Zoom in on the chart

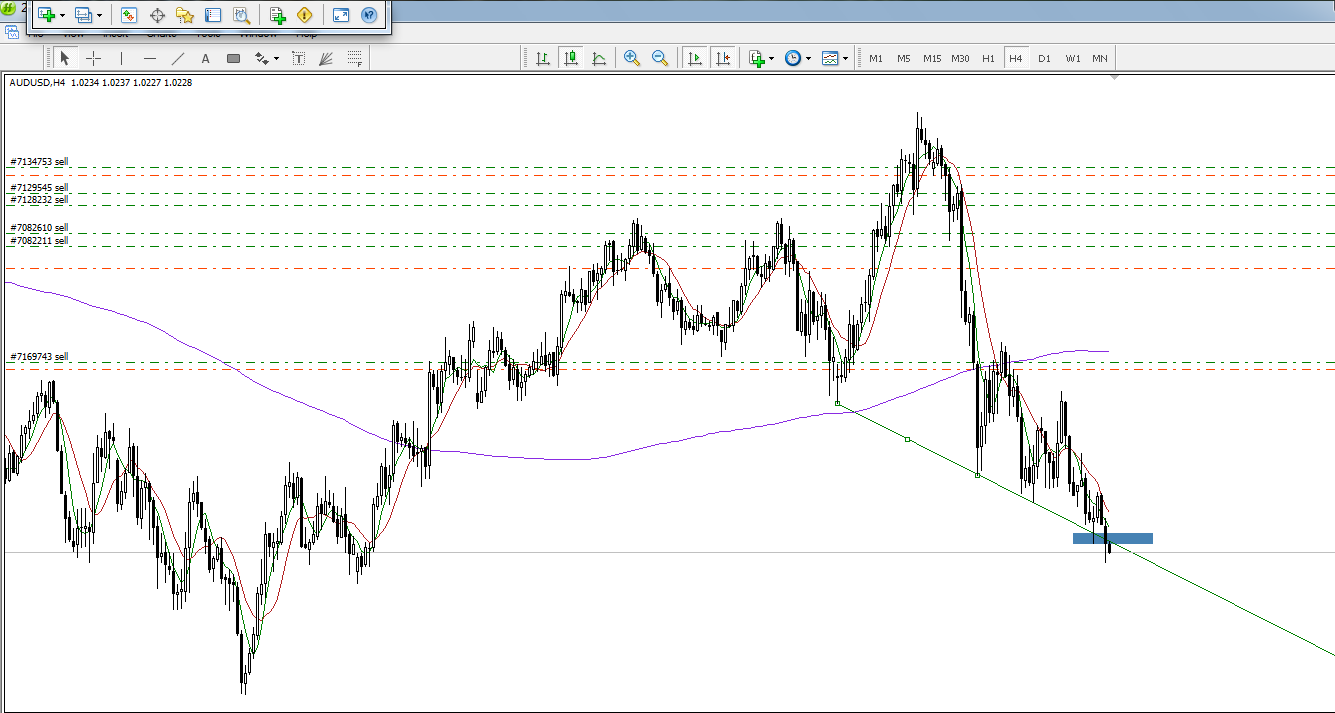[632, 58]
